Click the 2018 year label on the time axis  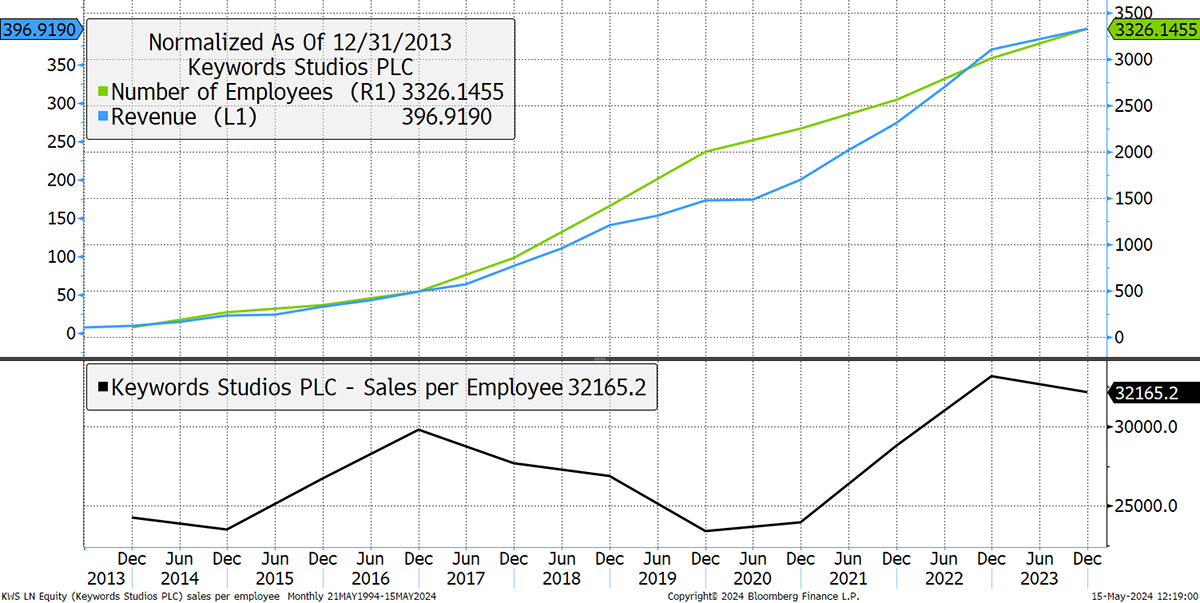pos(560,578)
